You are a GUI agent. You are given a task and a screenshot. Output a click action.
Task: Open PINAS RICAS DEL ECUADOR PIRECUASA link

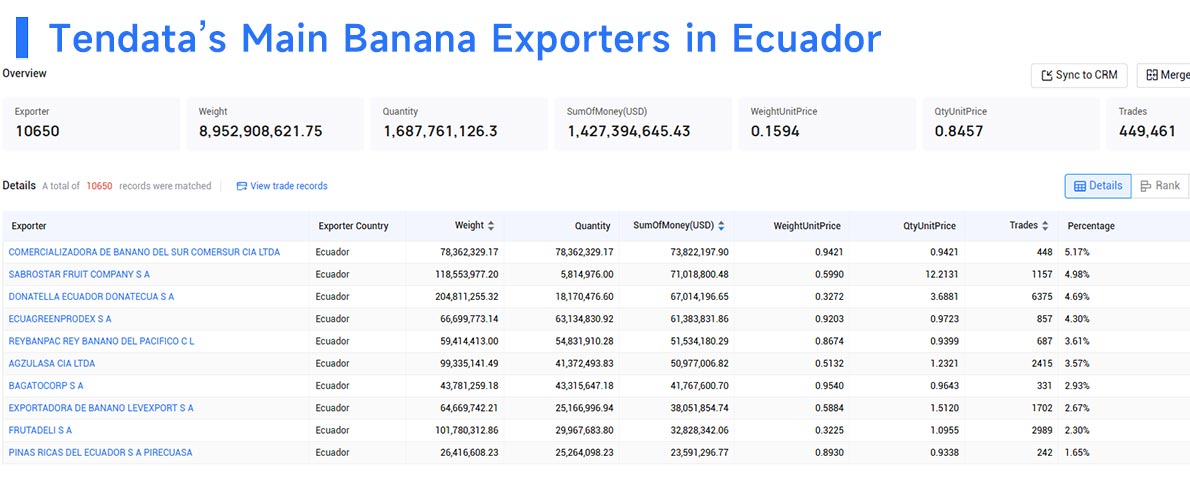coord(100,453)
